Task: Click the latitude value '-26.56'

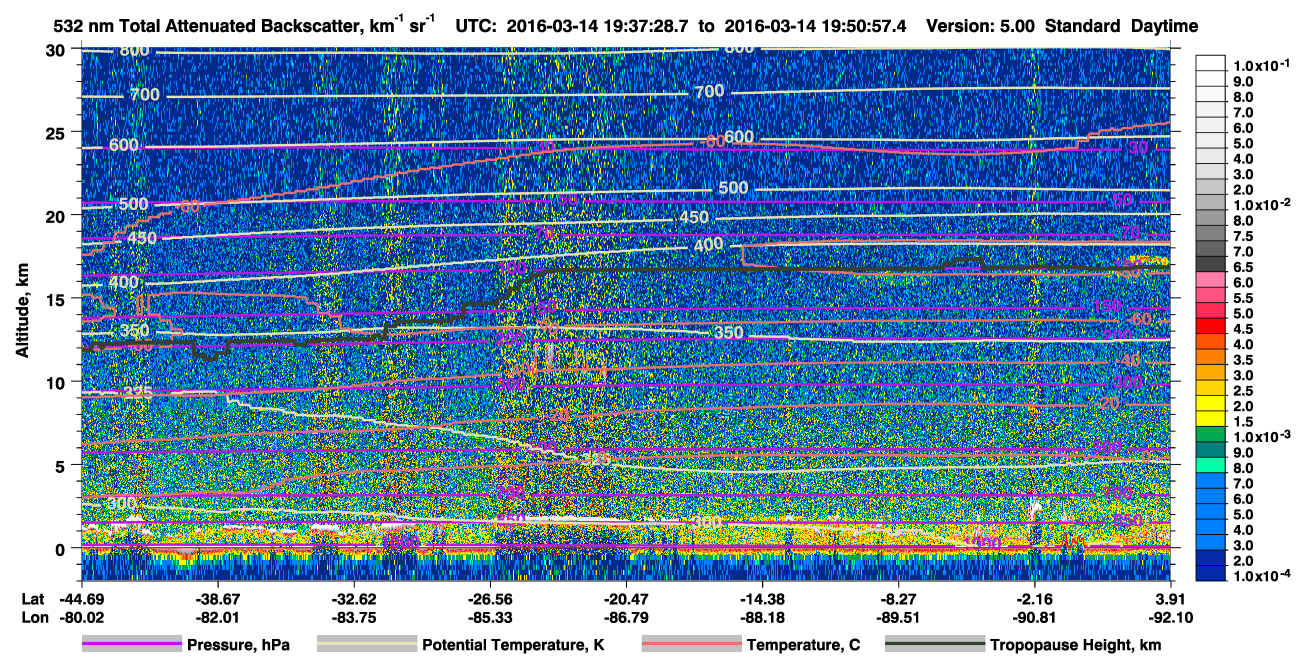Action: click(489, 598)
